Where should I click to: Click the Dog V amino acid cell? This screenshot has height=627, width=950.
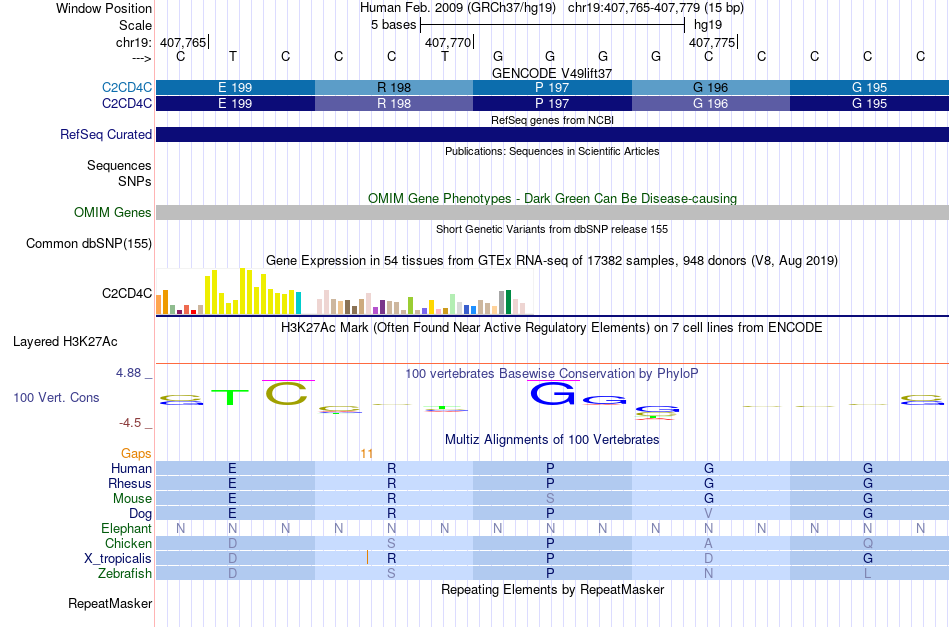(x=708, y=514)
